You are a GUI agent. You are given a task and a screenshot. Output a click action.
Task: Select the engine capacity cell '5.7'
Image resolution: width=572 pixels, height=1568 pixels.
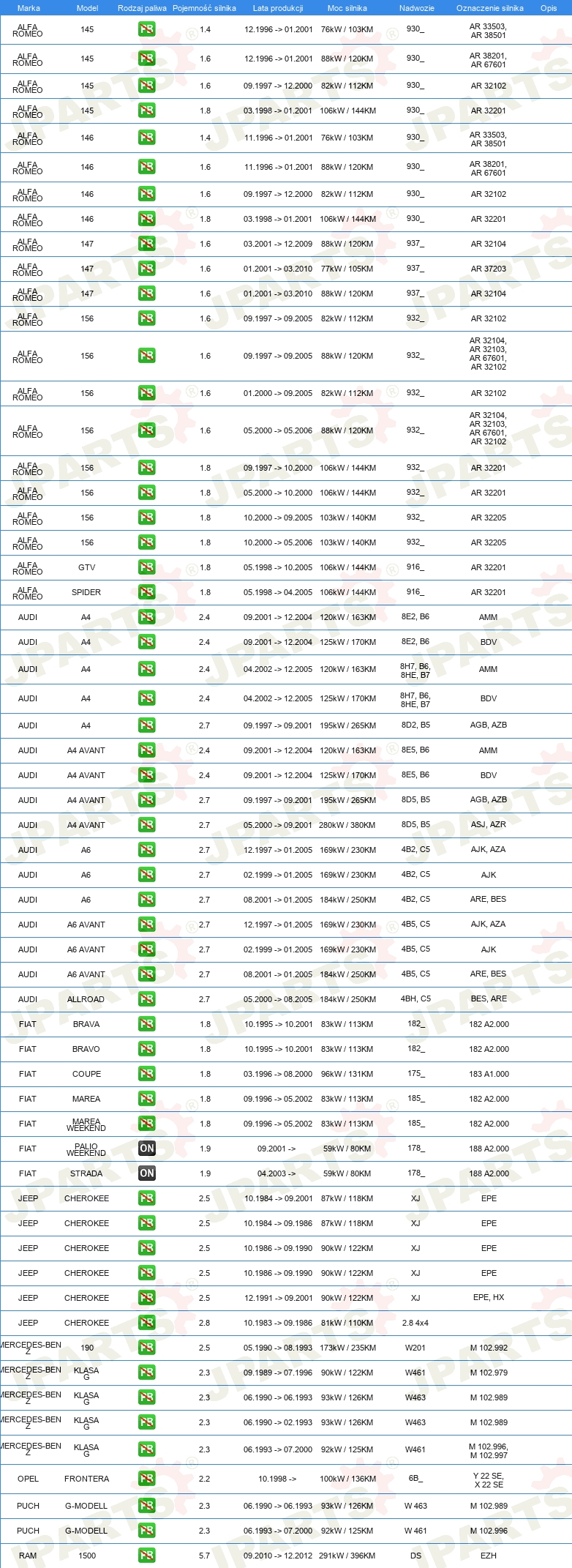click(204, 1556)
